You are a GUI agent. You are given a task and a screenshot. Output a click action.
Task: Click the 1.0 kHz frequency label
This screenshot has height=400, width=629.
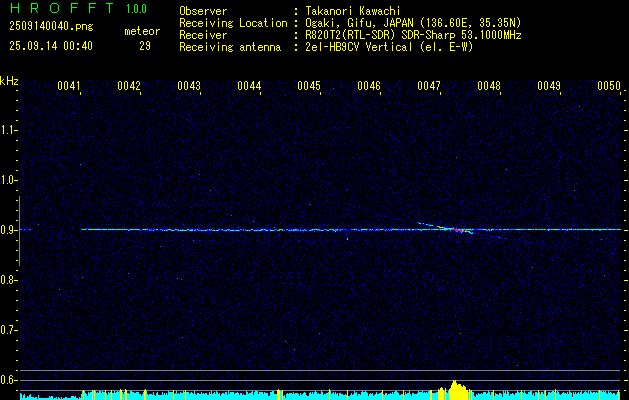pyautogui.click(x=8, y=180)
